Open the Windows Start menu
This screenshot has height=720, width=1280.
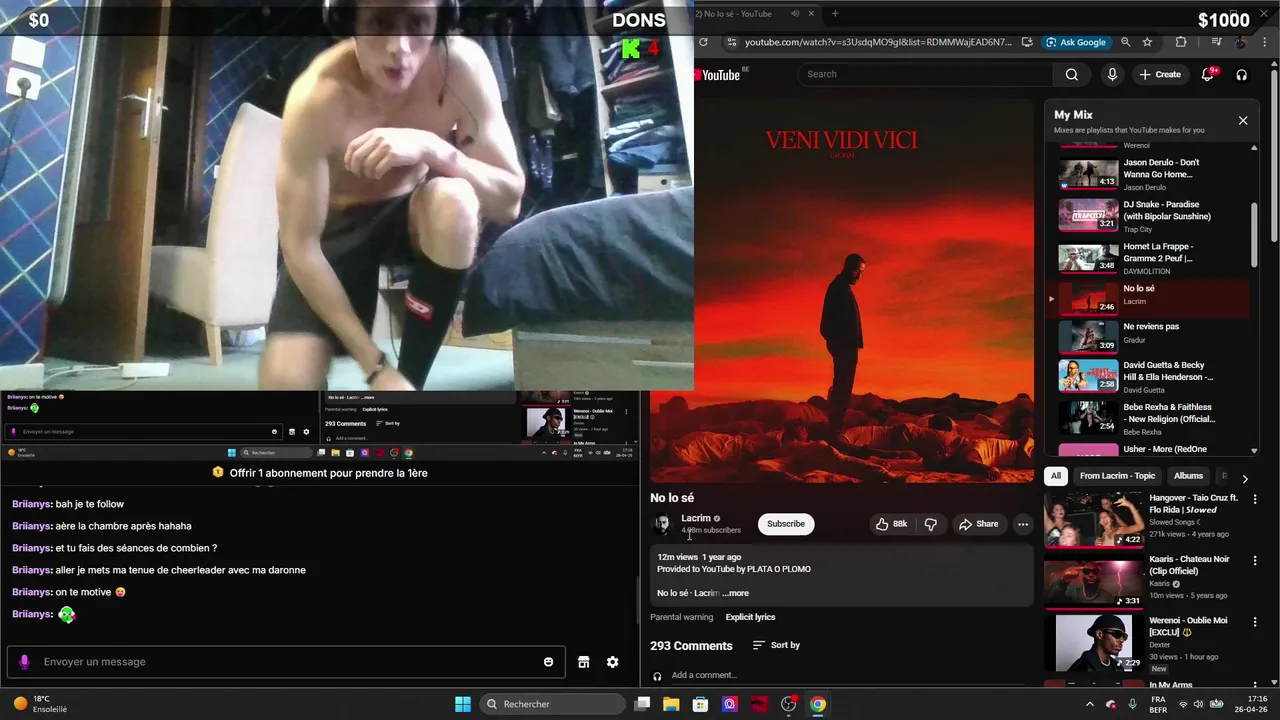point(463,704)
